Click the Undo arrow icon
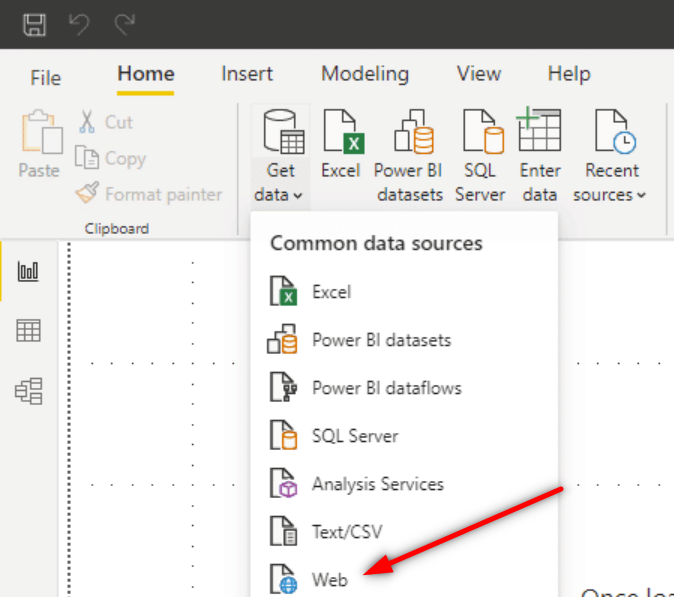674x597 pixels. click(x=80, y=24)
